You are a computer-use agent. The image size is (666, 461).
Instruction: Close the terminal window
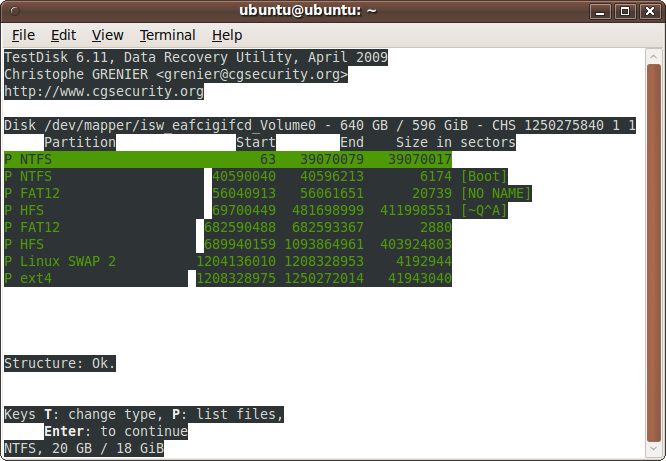pyautogui.click(x=650, y=11)
